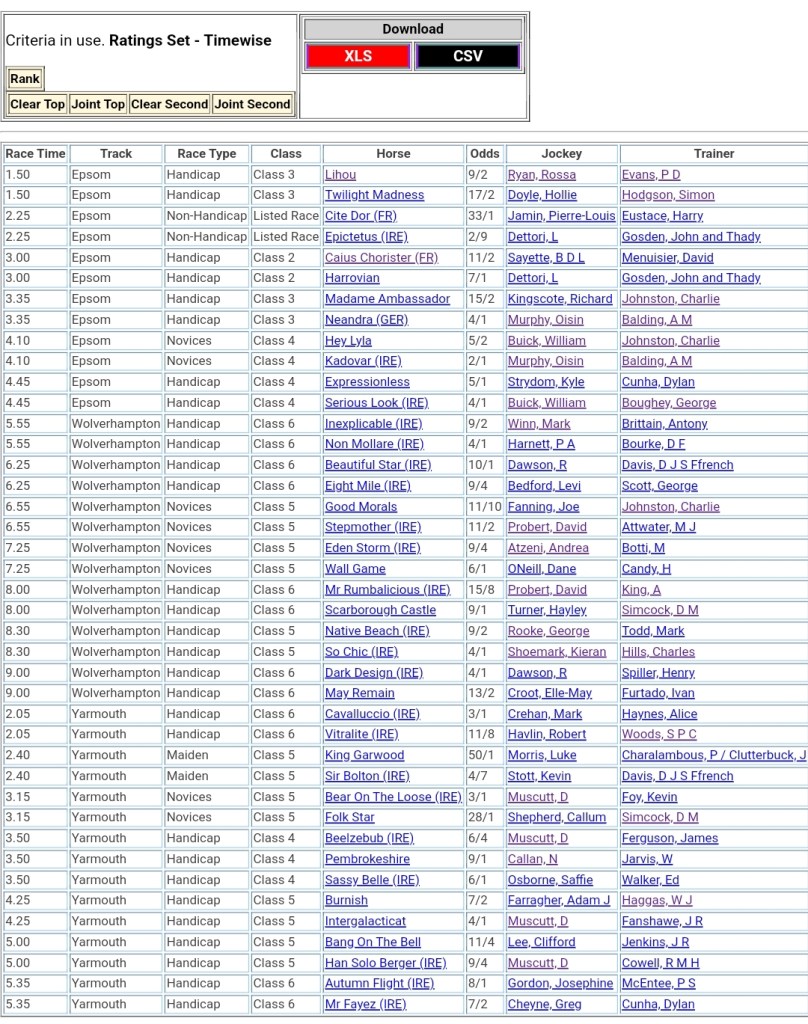
Task: Select jockey Strydom, Kyle
Action: [545, 382]
